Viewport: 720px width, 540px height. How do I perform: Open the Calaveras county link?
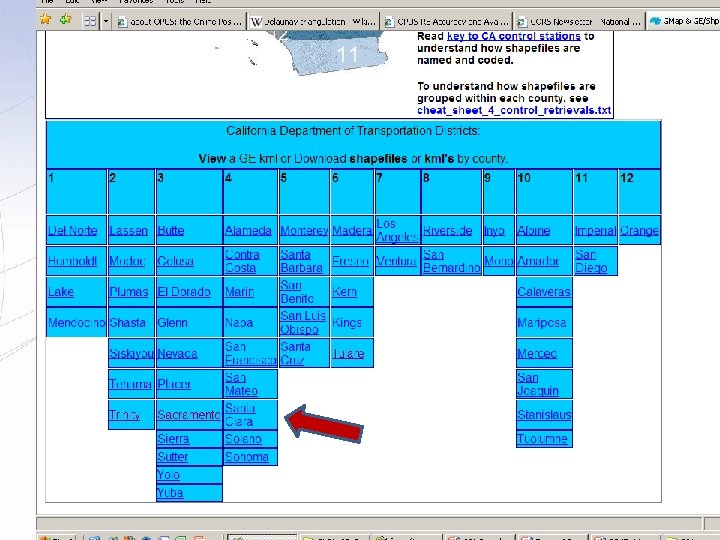(544, 292)
